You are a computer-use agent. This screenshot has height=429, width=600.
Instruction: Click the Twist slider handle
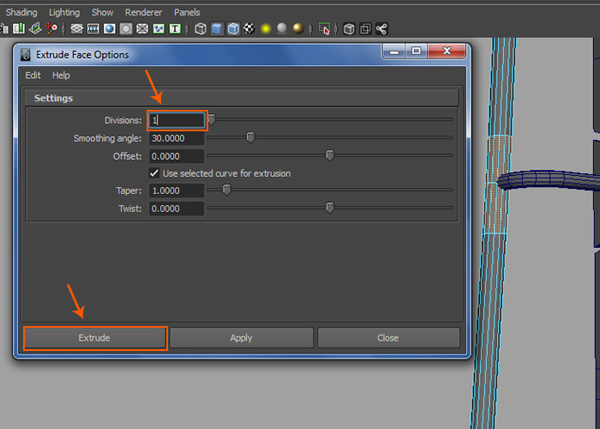pyautogui.click(x=329, y=207)
